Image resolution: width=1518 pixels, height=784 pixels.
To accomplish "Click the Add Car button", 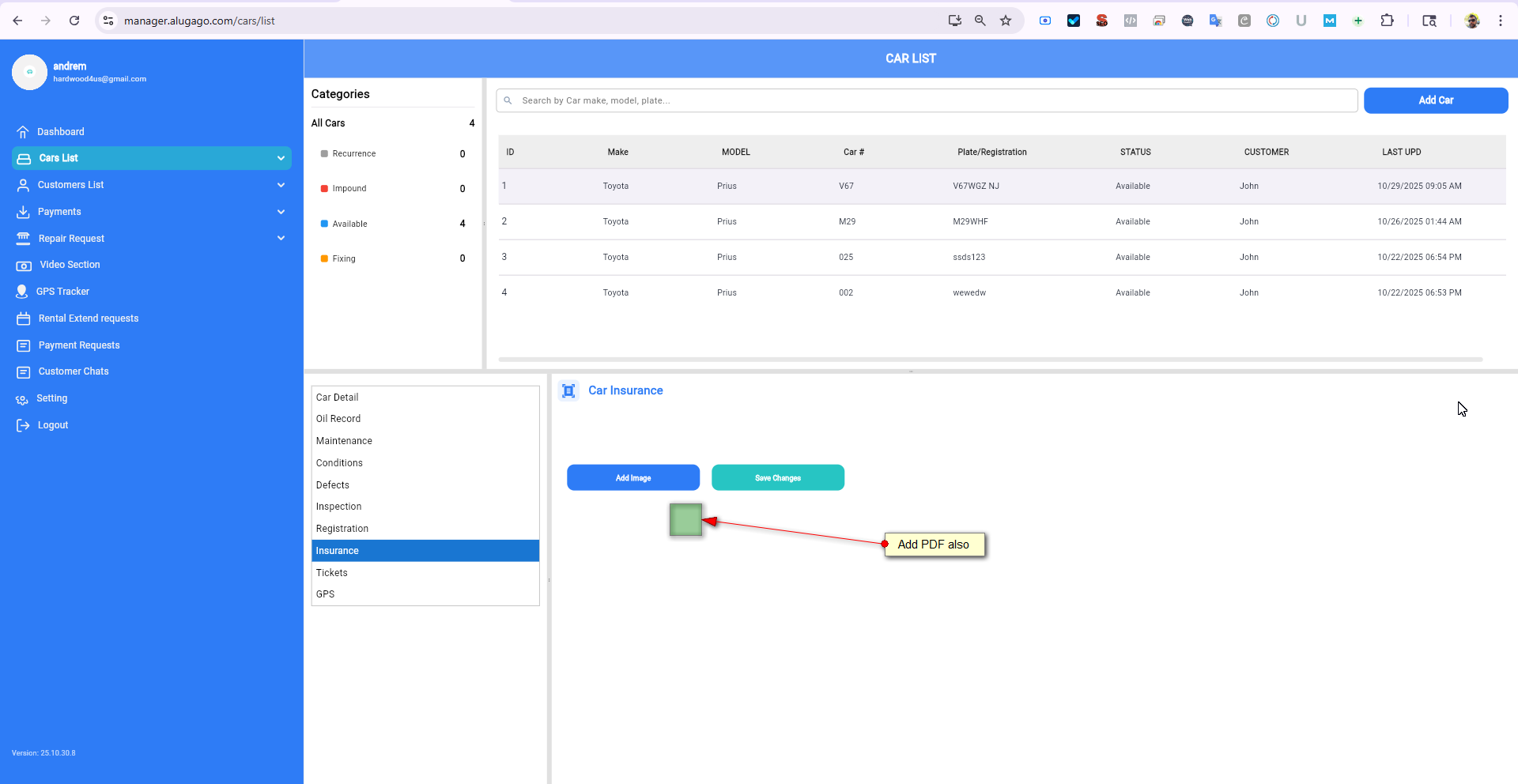I will (x=1435, y=100).
